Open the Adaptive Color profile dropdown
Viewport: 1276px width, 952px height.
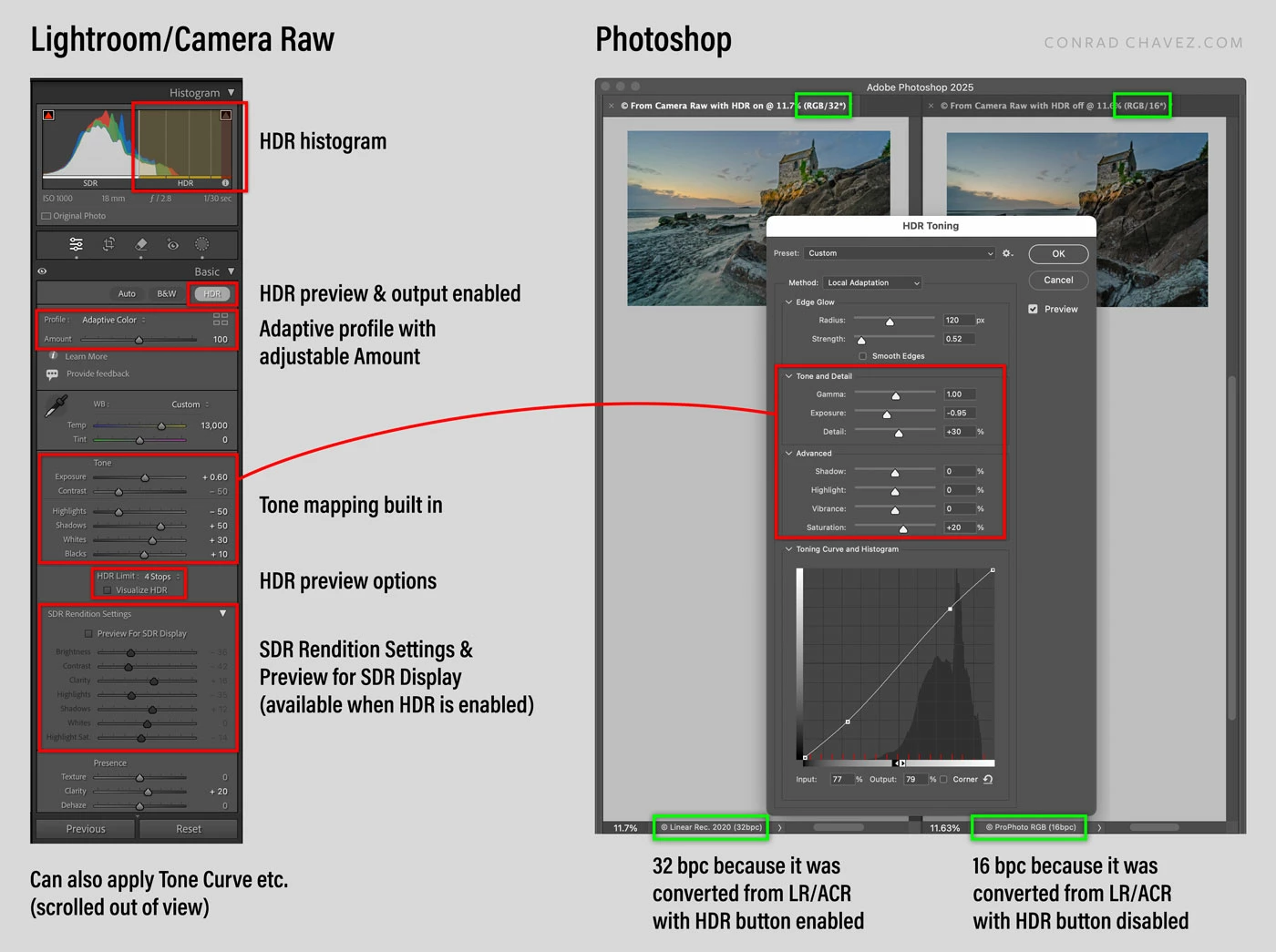click(x=114, y=320)
